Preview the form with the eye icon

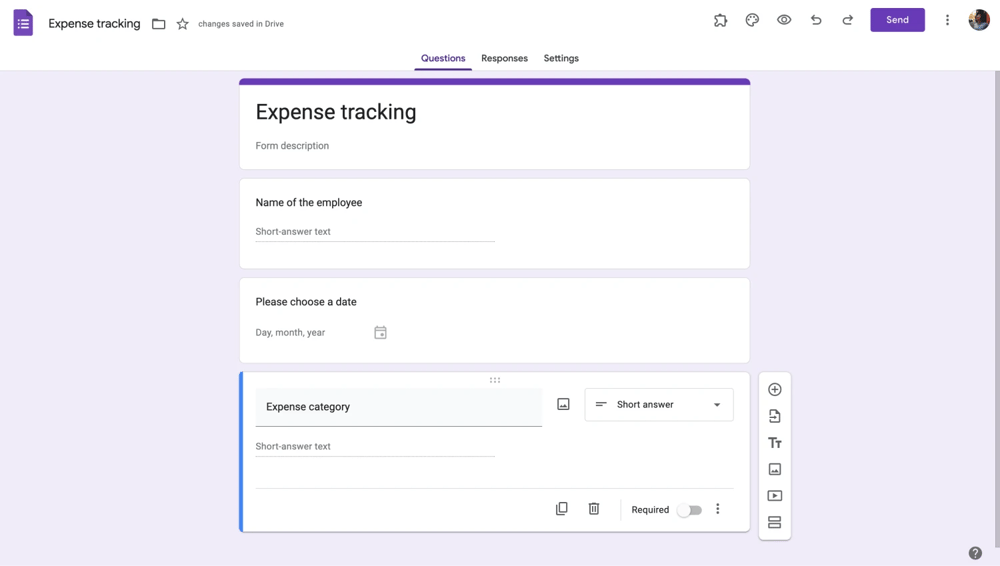[x=784, y=20]
